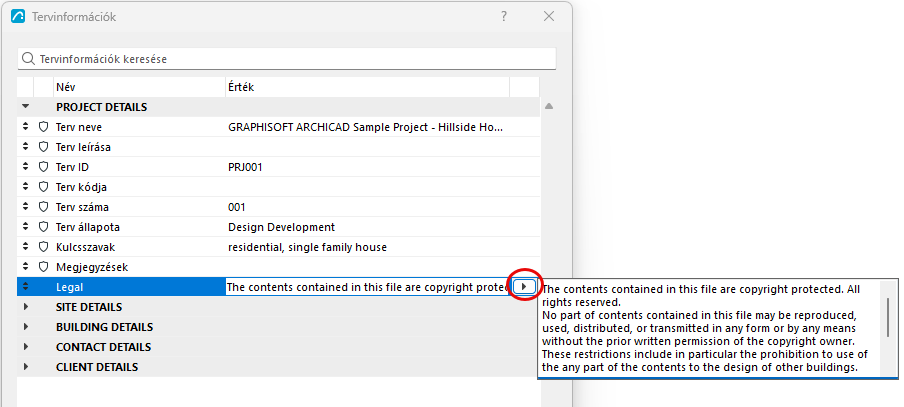
Task: Click the empty Terv kódja value cell
Action: tap(367, 187)
